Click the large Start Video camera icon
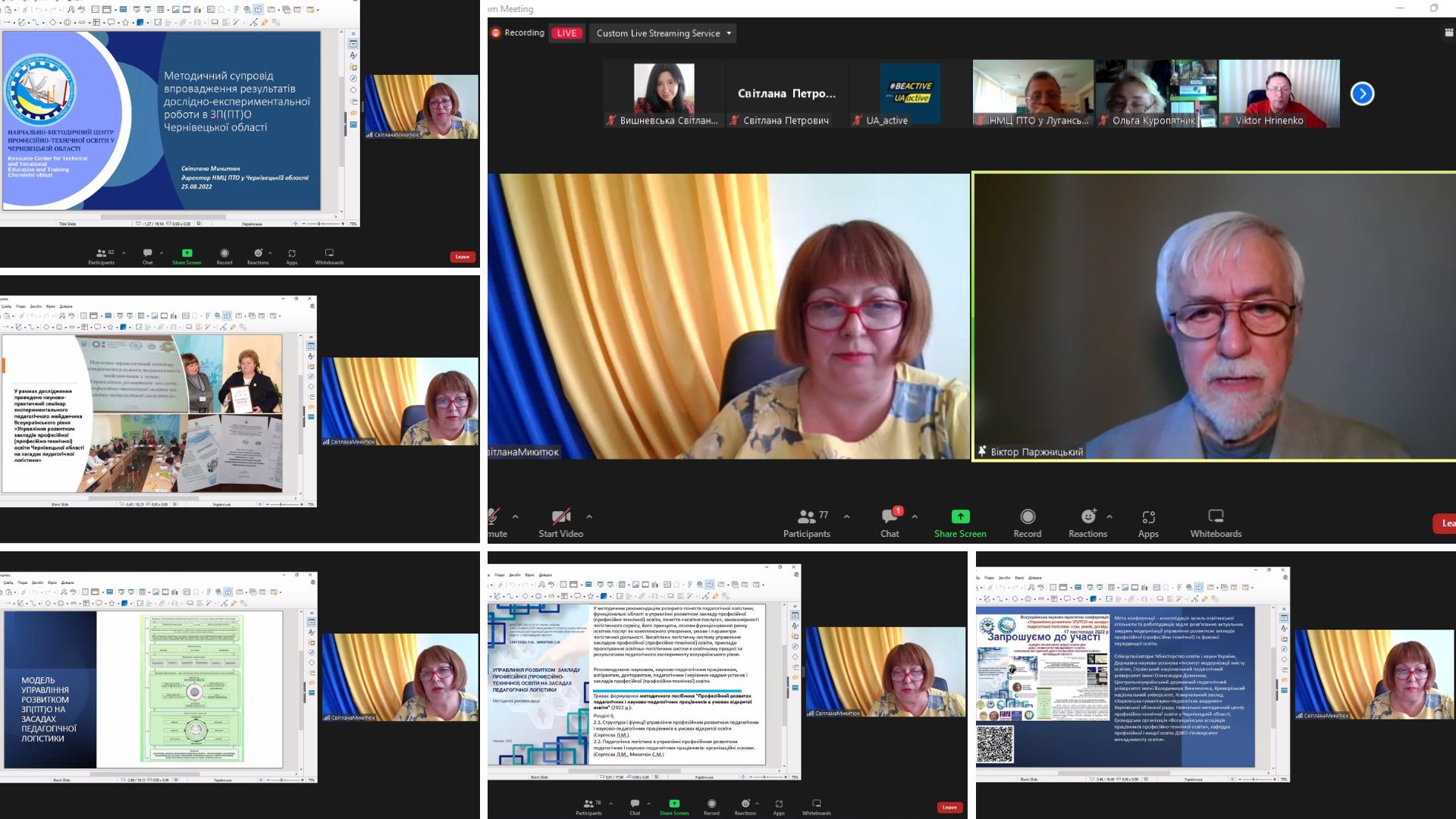Viewport: 1456px width, 819px height. (x=560, y=517)
